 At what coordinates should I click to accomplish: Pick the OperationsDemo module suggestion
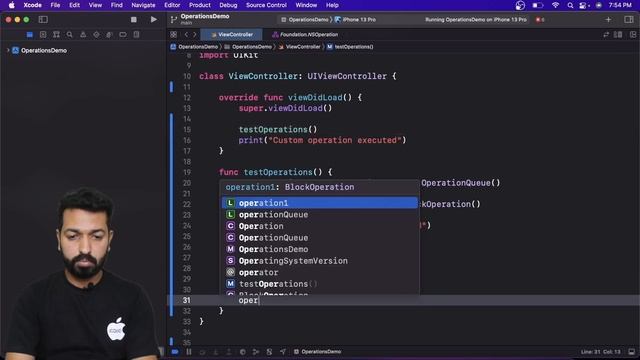click(x=320, y=249)
